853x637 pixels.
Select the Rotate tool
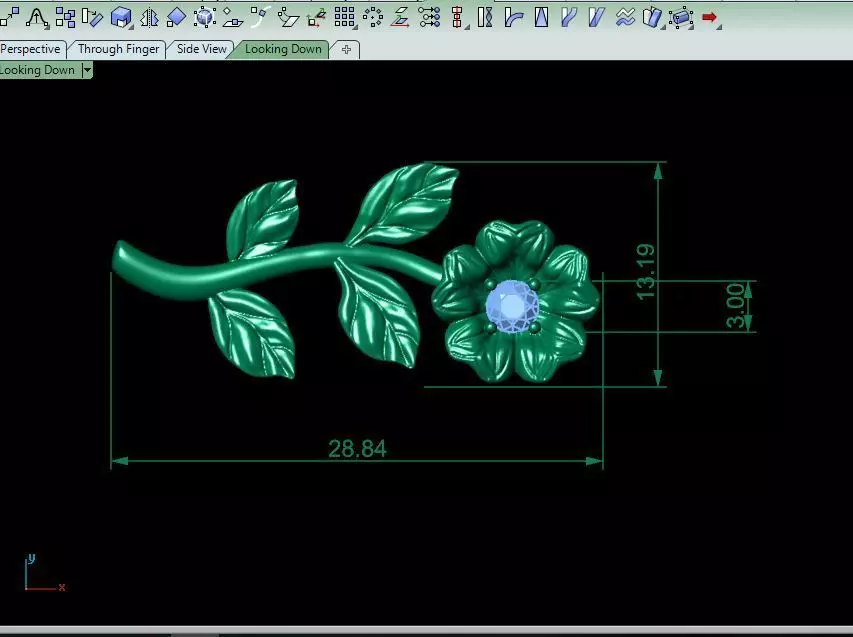point(92,17)
